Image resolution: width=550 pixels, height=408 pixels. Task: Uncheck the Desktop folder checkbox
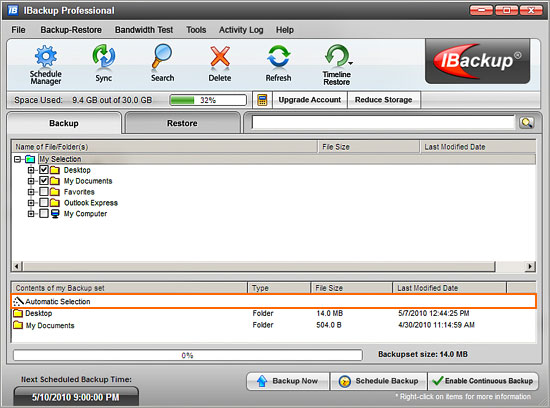point(43,170)
